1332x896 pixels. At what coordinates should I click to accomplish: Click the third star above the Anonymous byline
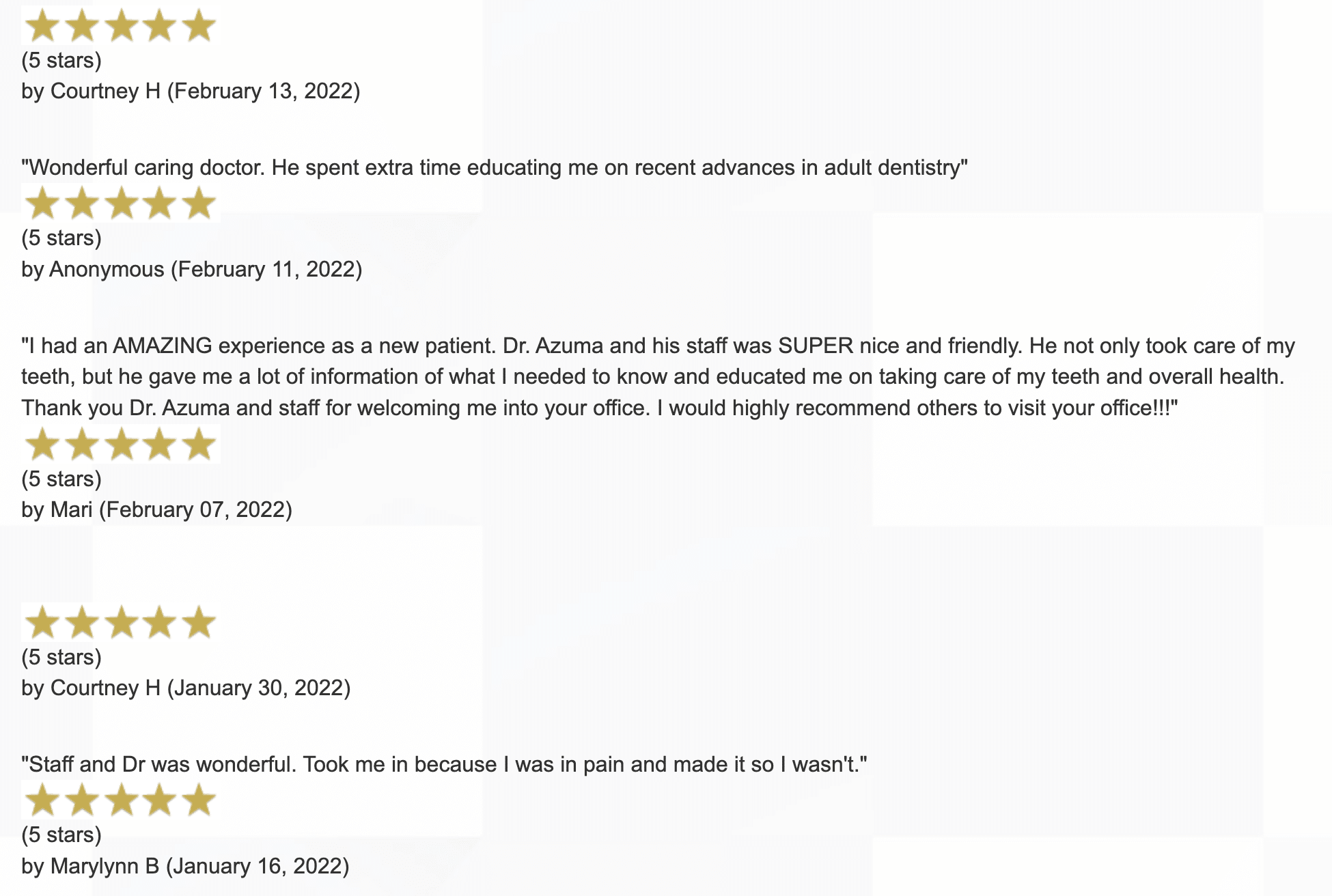click(x=122, y=204)
